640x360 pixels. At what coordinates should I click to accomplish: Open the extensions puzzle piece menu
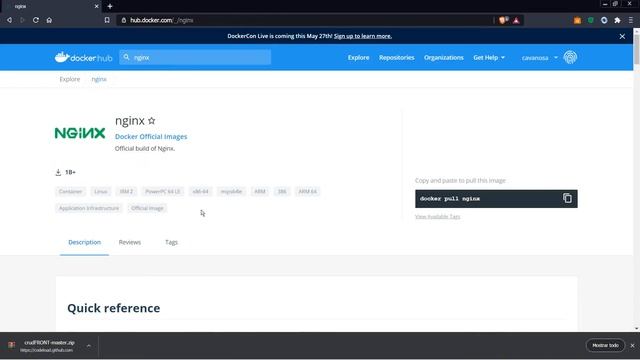click(x=618, y=20)
